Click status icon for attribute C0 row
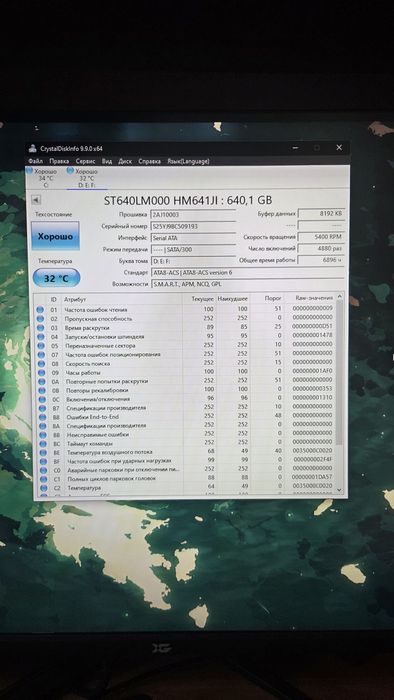 [43, 470]
